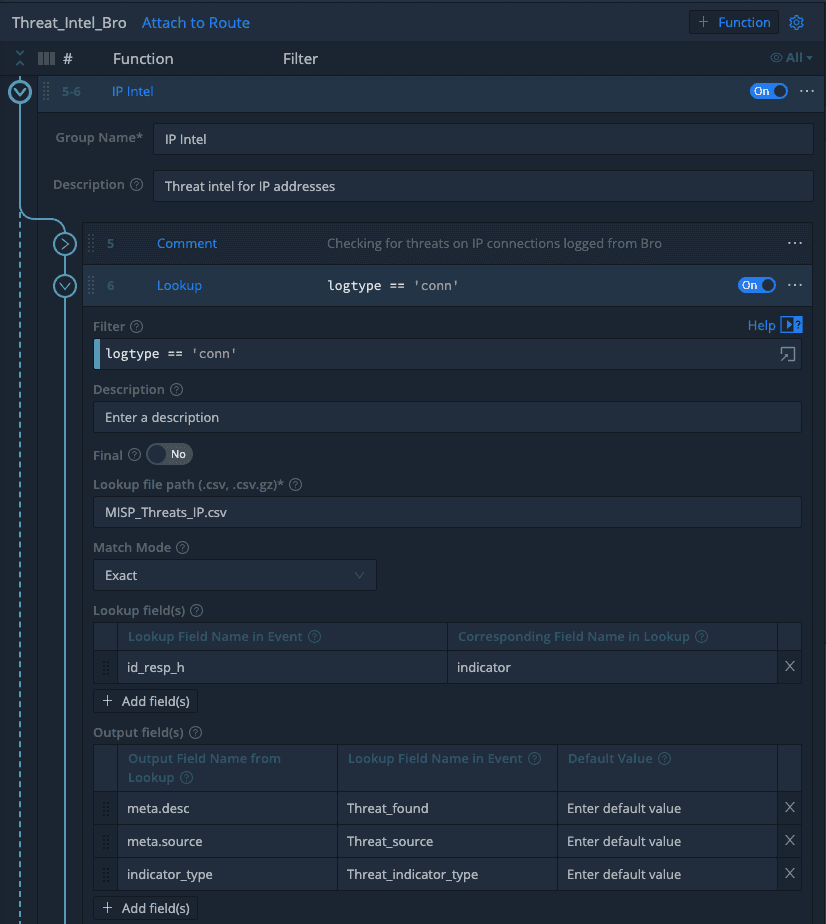Toggle the Final switch from No

[x=169, y=454]
